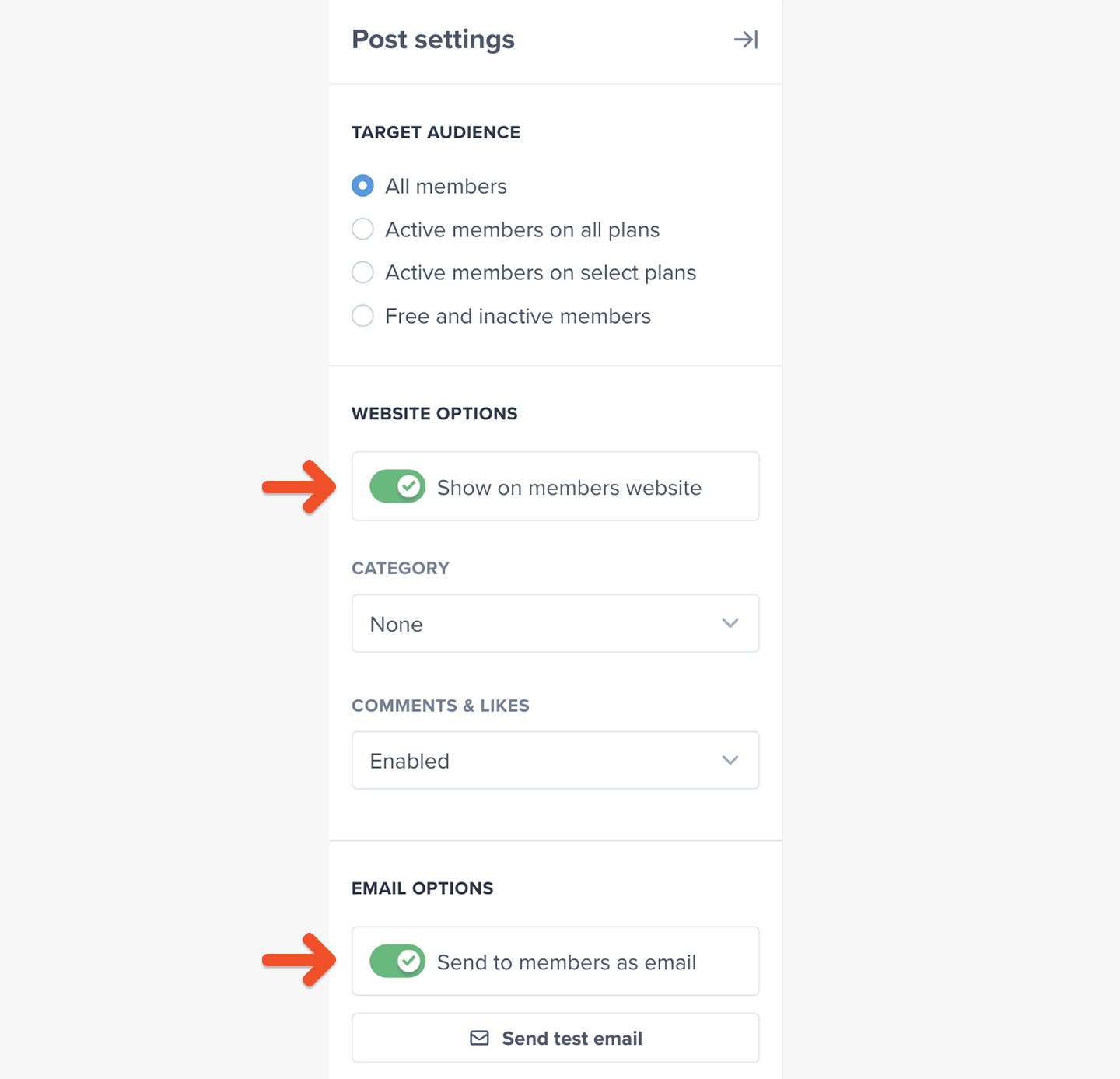Viewport: 1120px width, 1079px height.
Task: Select Active members on all plans
Action: 362,229
